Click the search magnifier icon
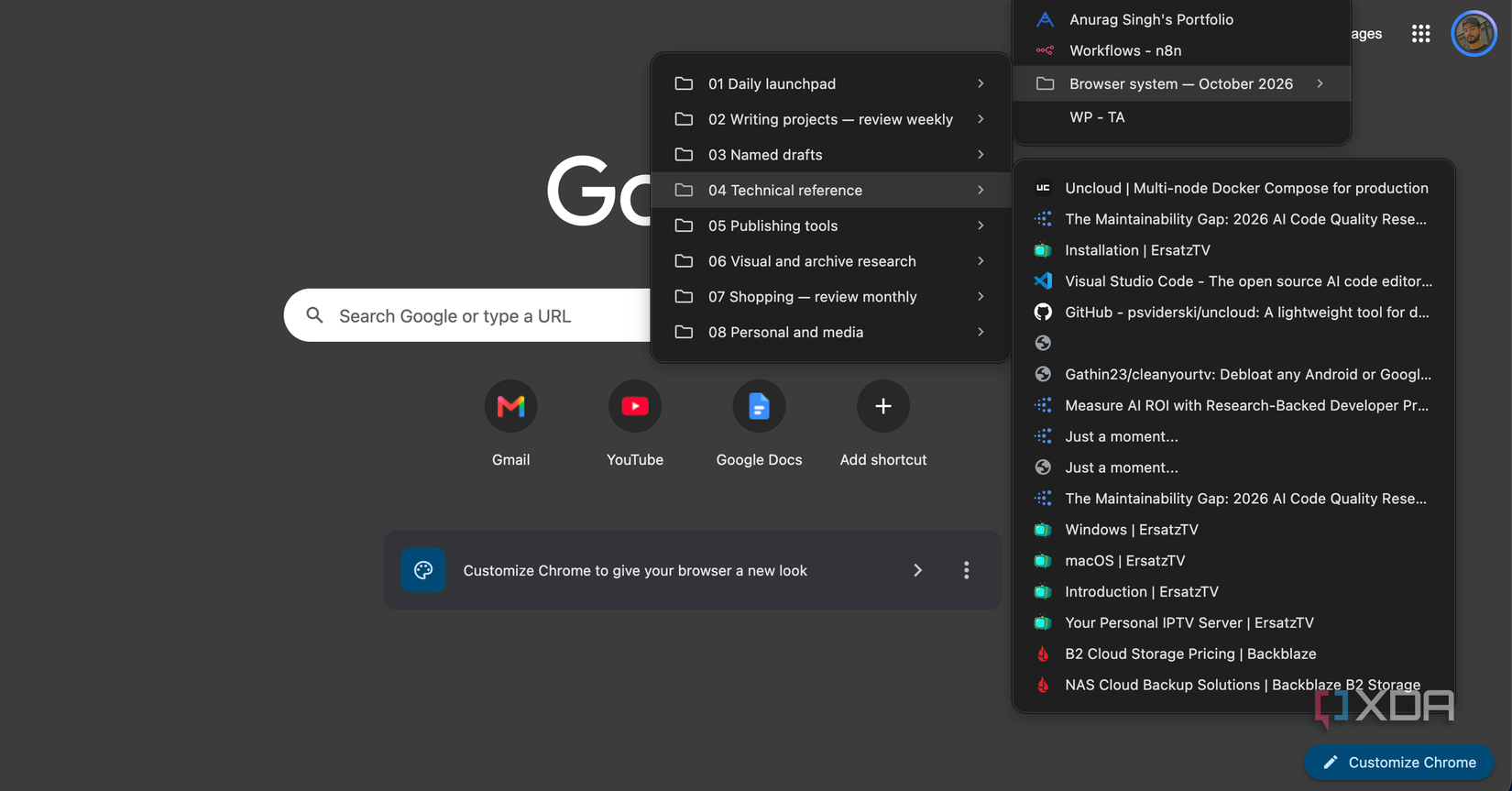The width and height of the screenshot is (1512, 791). 314,315
